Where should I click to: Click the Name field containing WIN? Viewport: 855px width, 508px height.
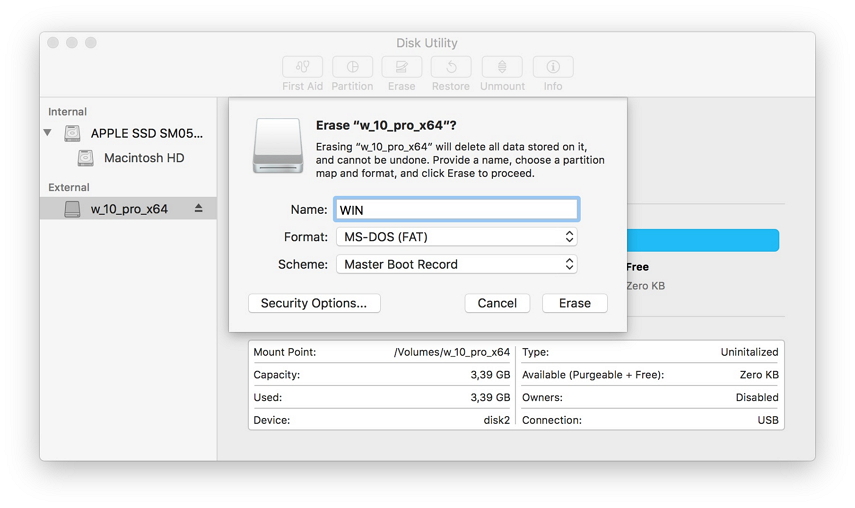456,210
